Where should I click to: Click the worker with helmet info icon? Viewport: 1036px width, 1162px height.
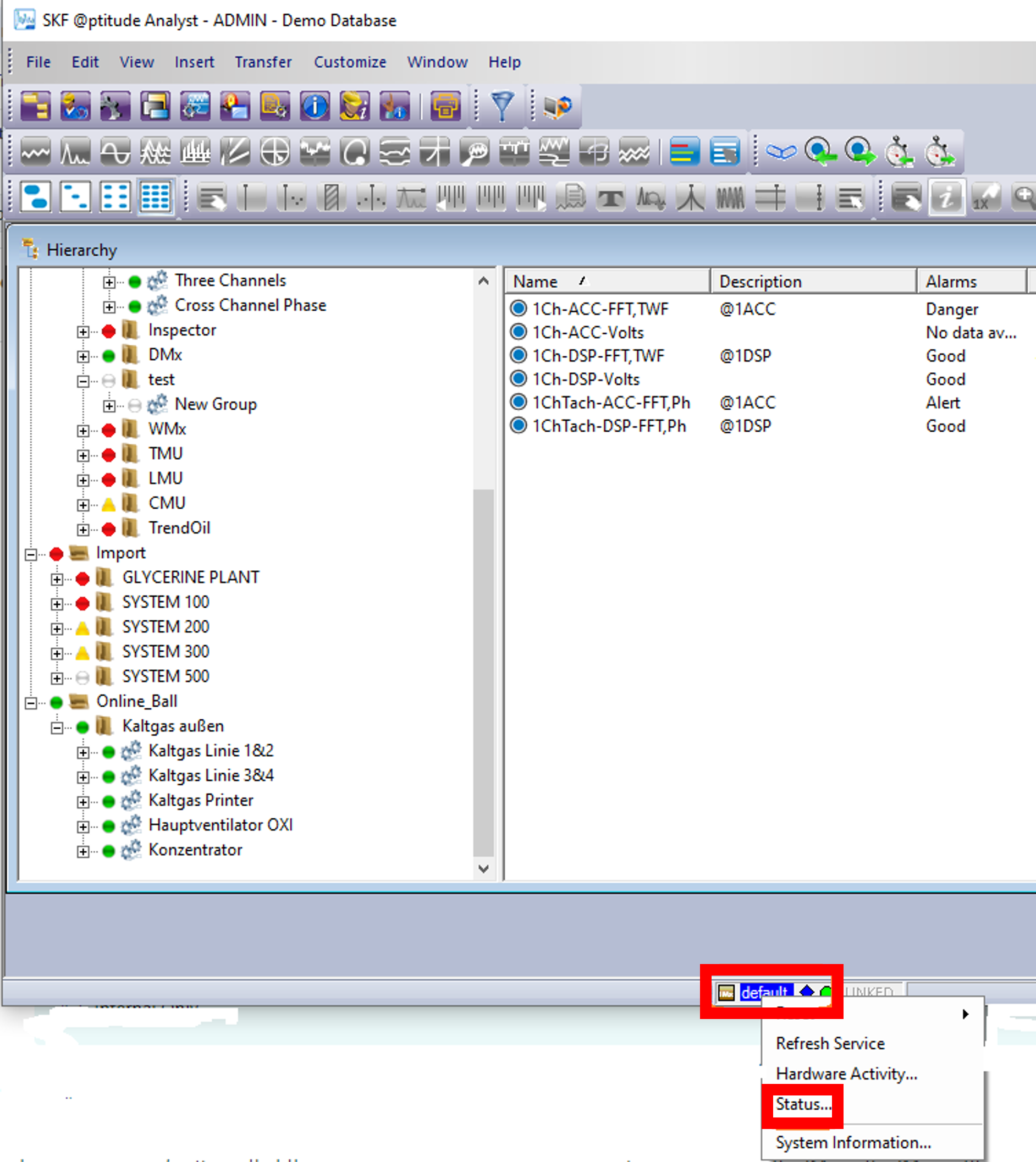pos(354,106)
